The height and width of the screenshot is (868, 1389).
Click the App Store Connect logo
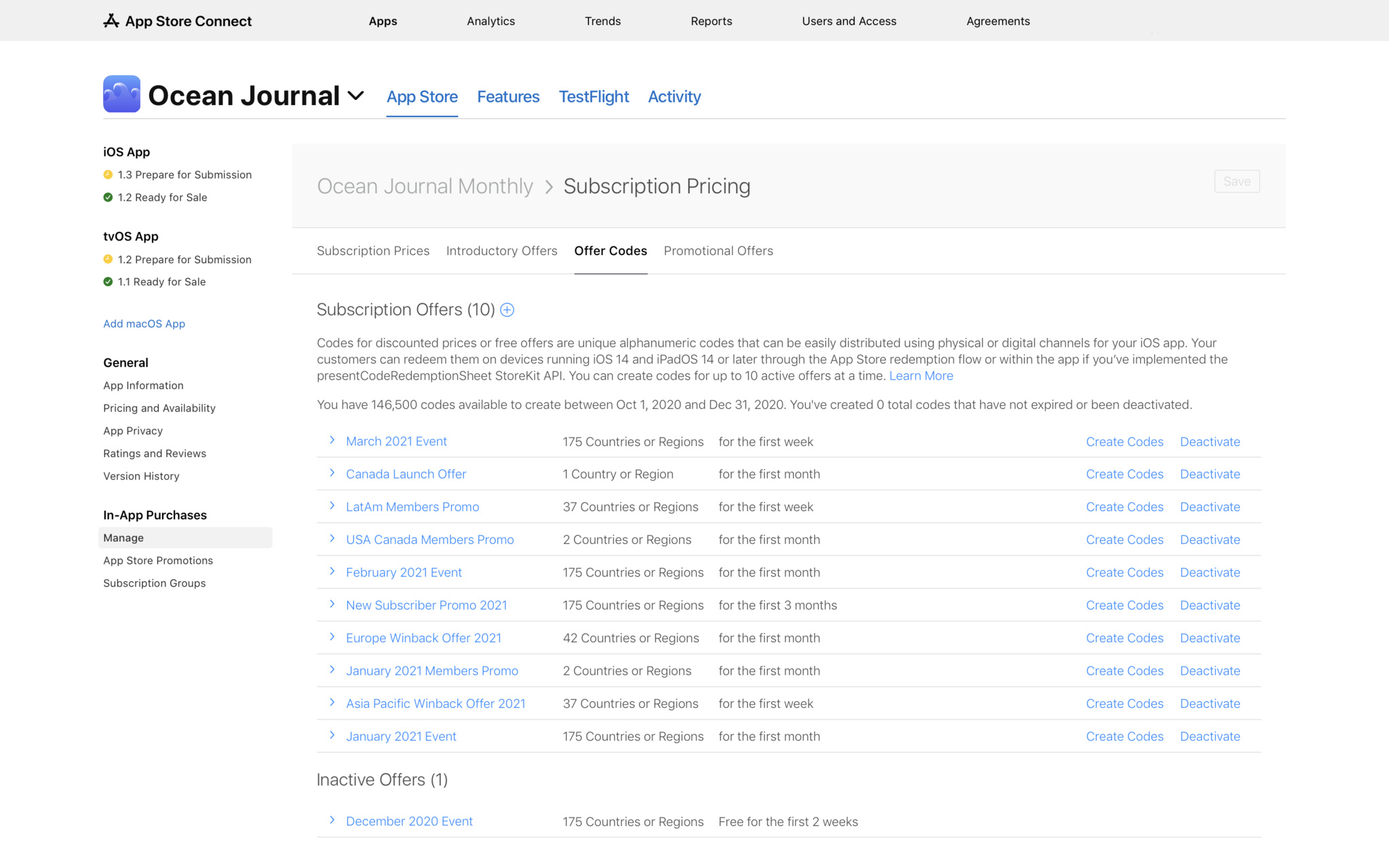point(177,21)
